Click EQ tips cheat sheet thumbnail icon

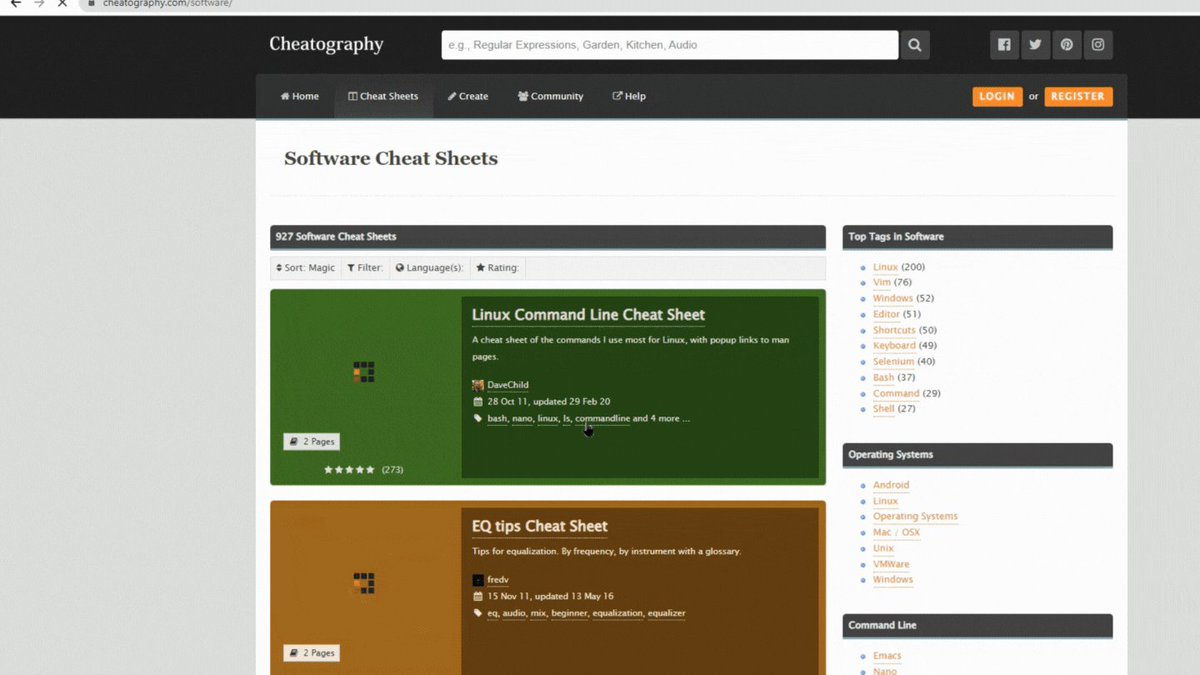click(364, 583)
